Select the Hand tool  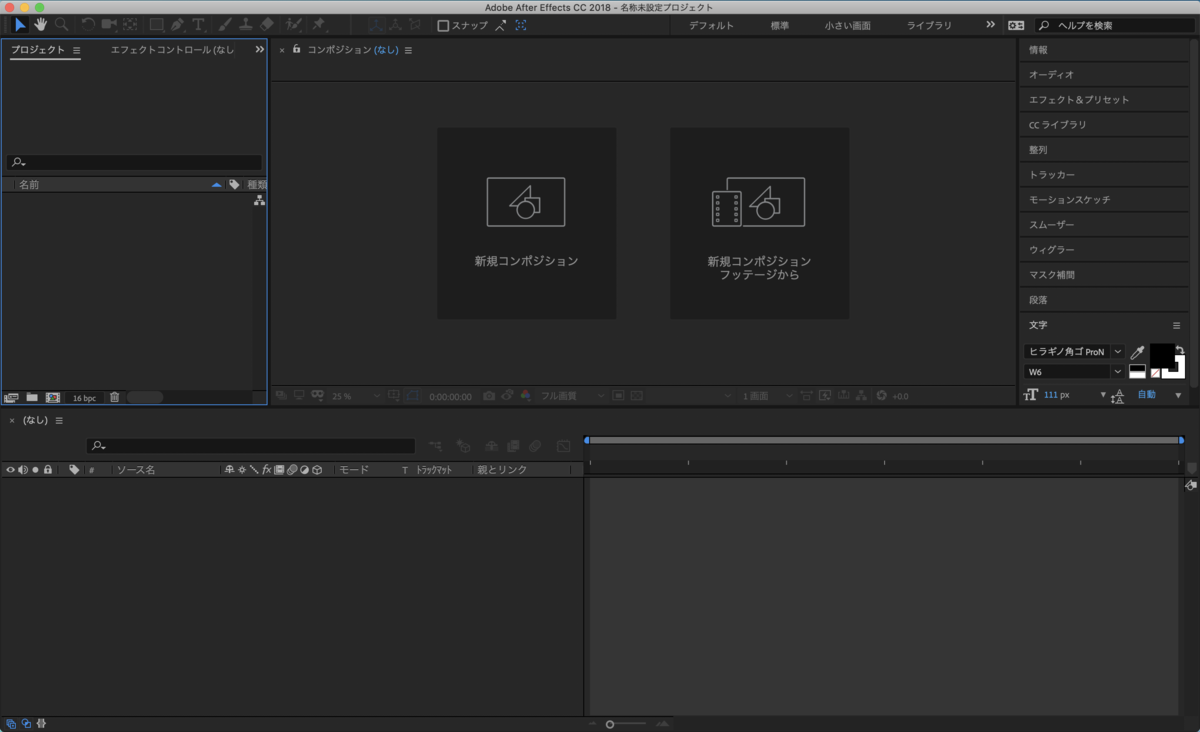pyautogui.click(x=41, y=24)
